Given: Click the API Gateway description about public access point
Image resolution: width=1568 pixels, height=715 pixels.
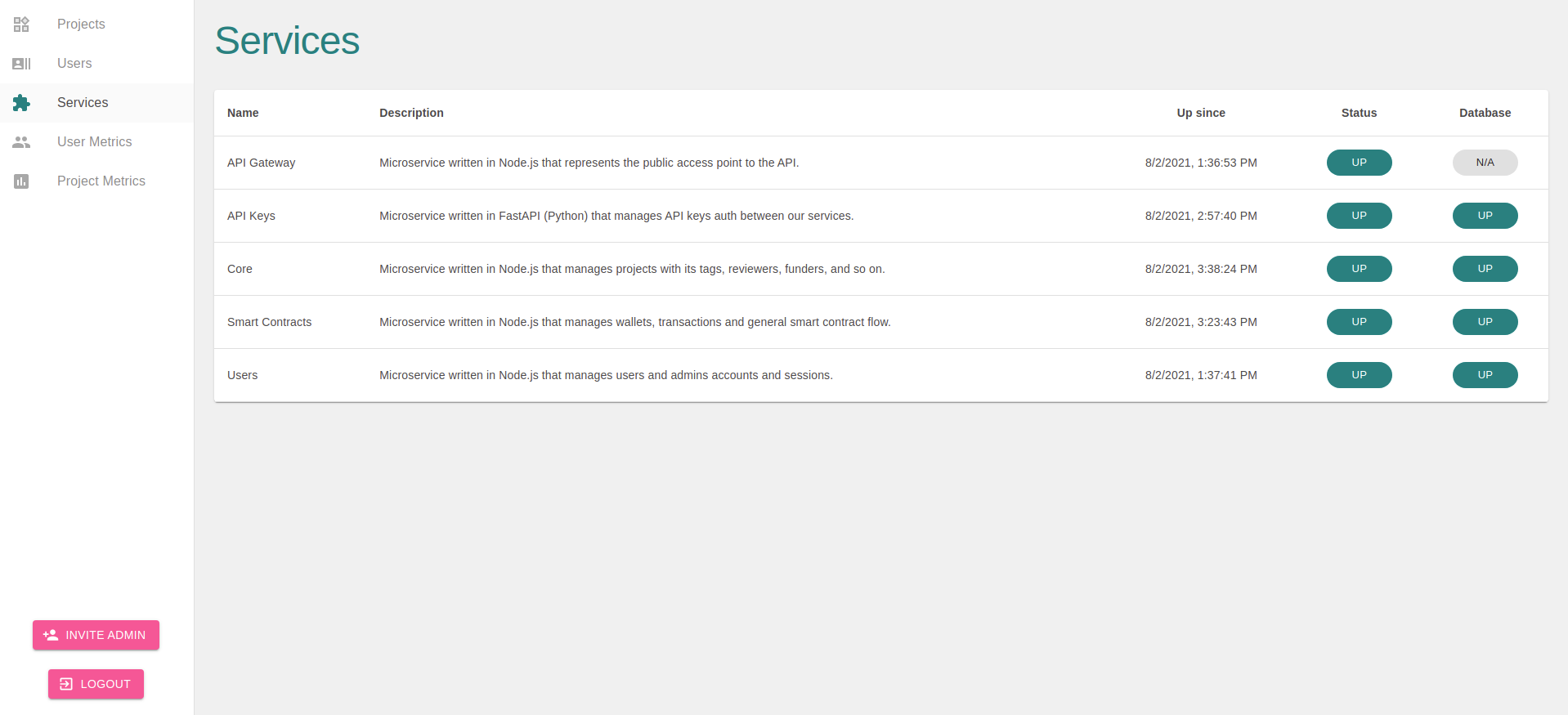Looking at the screenshot, I should click(589, 163).
